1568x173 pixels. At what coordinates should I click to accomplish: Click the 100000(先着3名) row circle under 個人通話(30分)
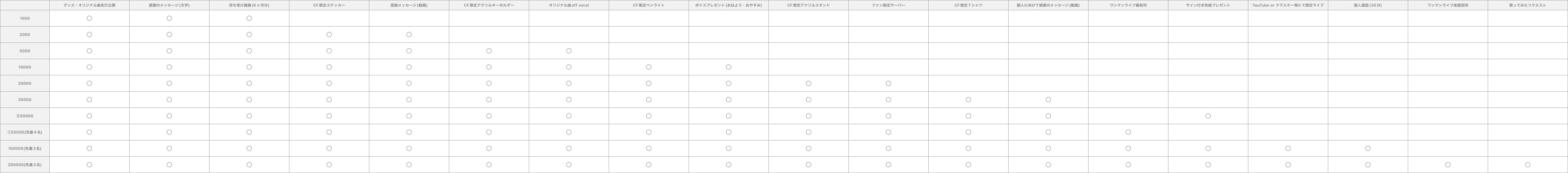1368,148
